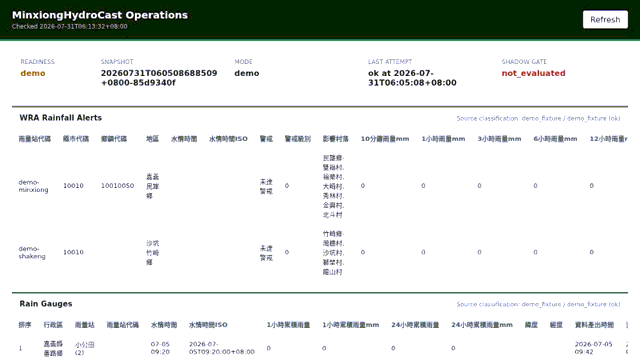Click the LAST ATTEMPT label
The height and width of the screenshot is (360, 640).
(390, 62)
